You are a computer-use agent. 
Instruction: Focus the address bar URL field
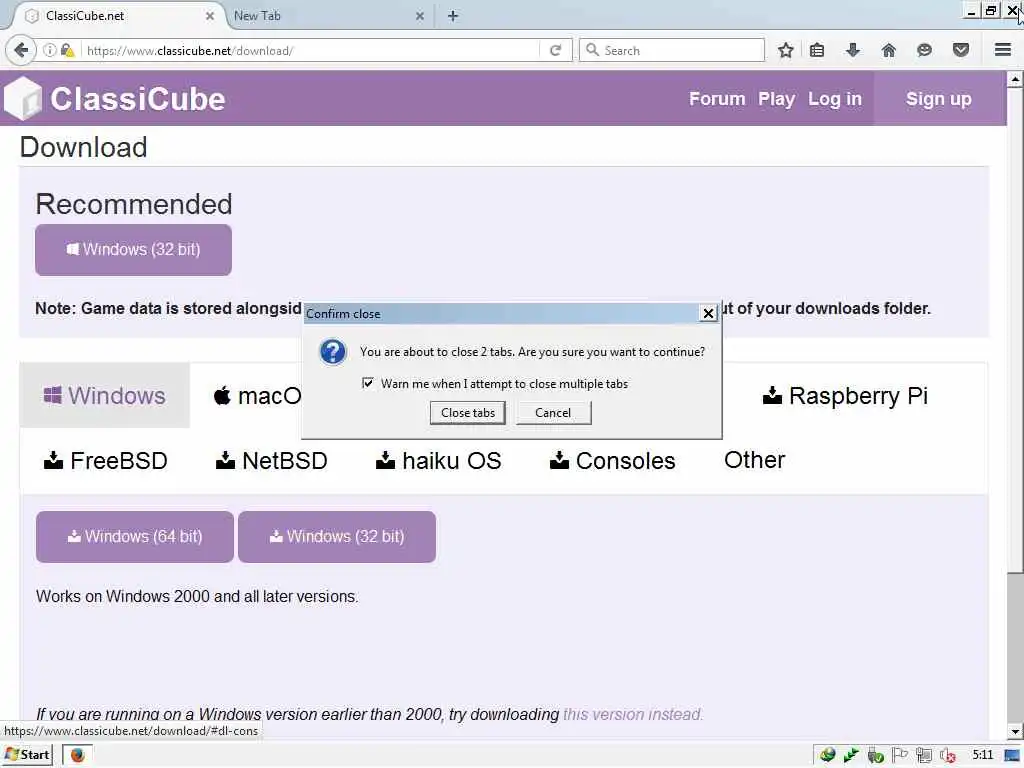(311, 50)
